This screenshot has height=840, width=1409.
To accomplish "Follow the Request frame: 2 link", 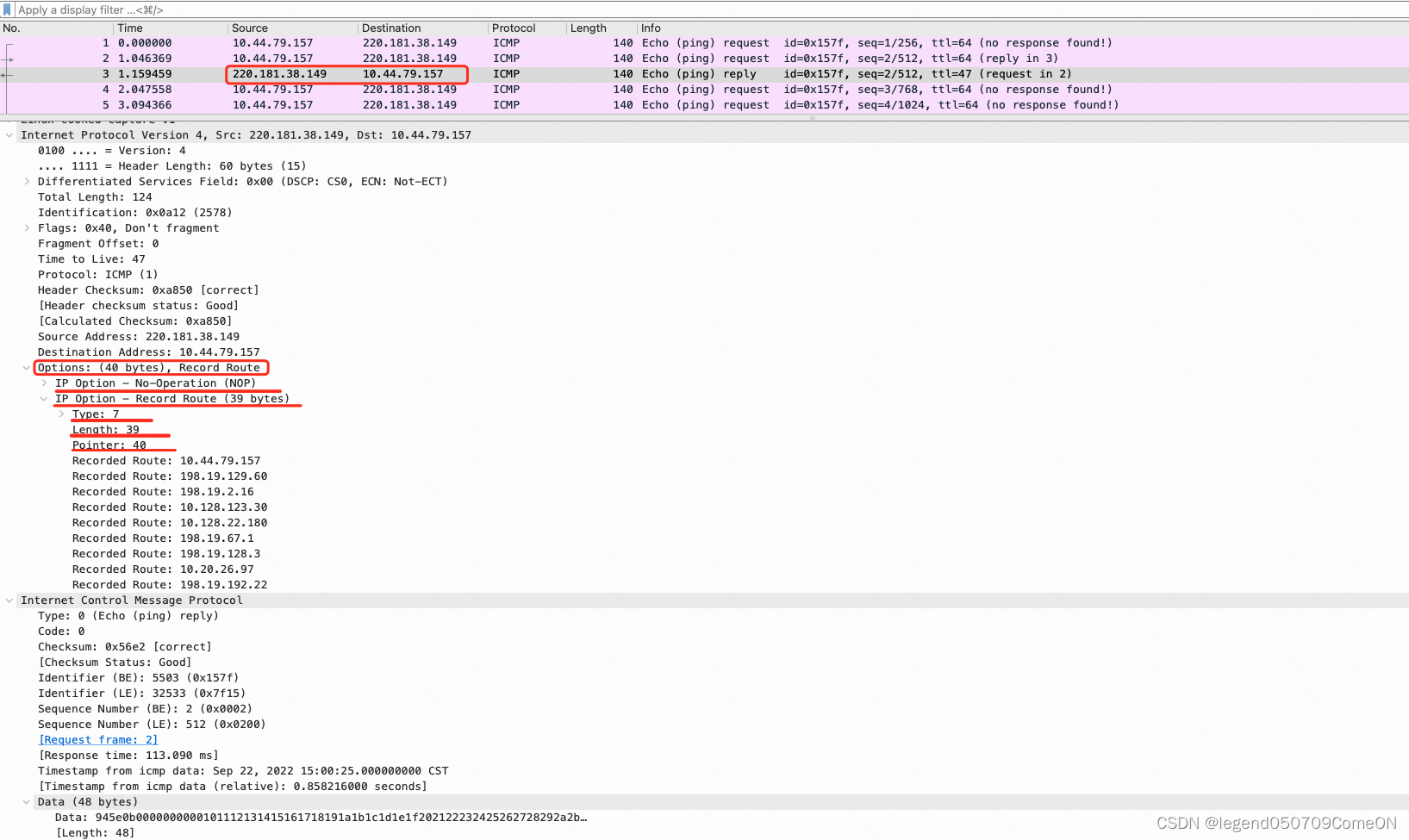I will 97,739.
